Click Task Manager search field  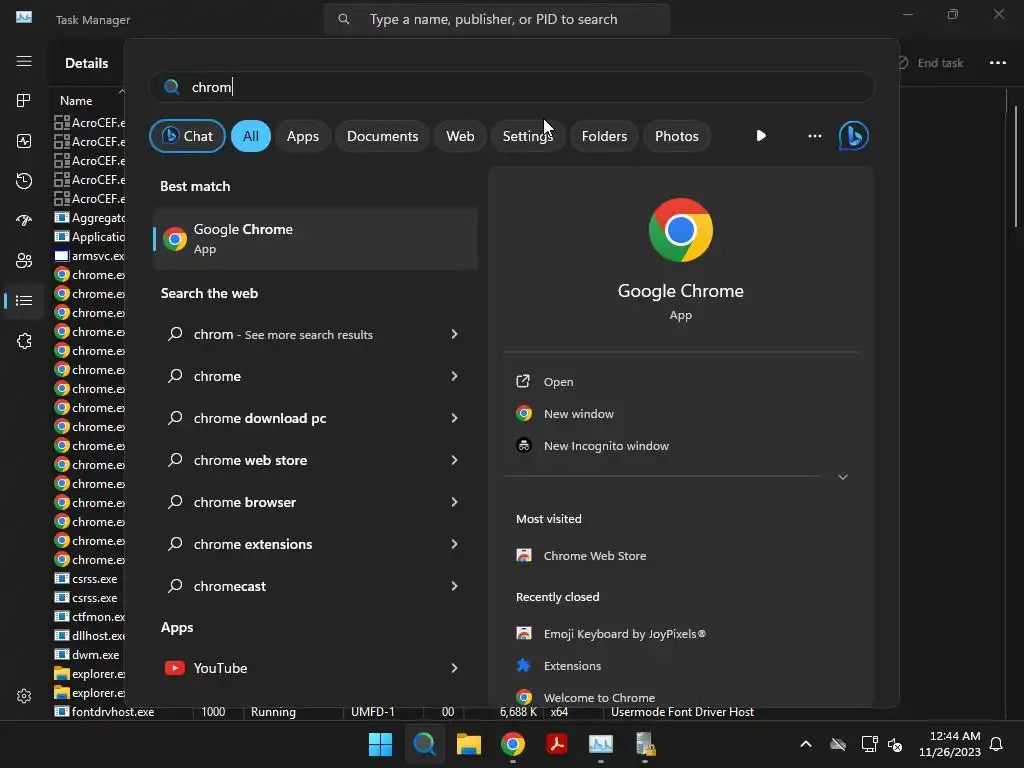coord(496,19)
